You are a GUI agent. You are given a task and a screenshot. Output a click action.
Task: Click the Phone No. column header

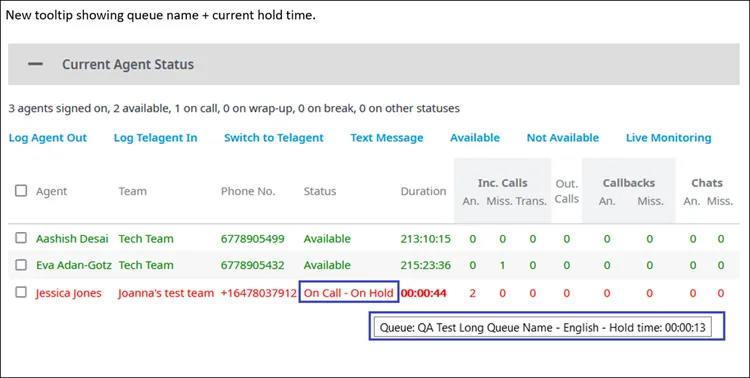(x=248, y=191)
